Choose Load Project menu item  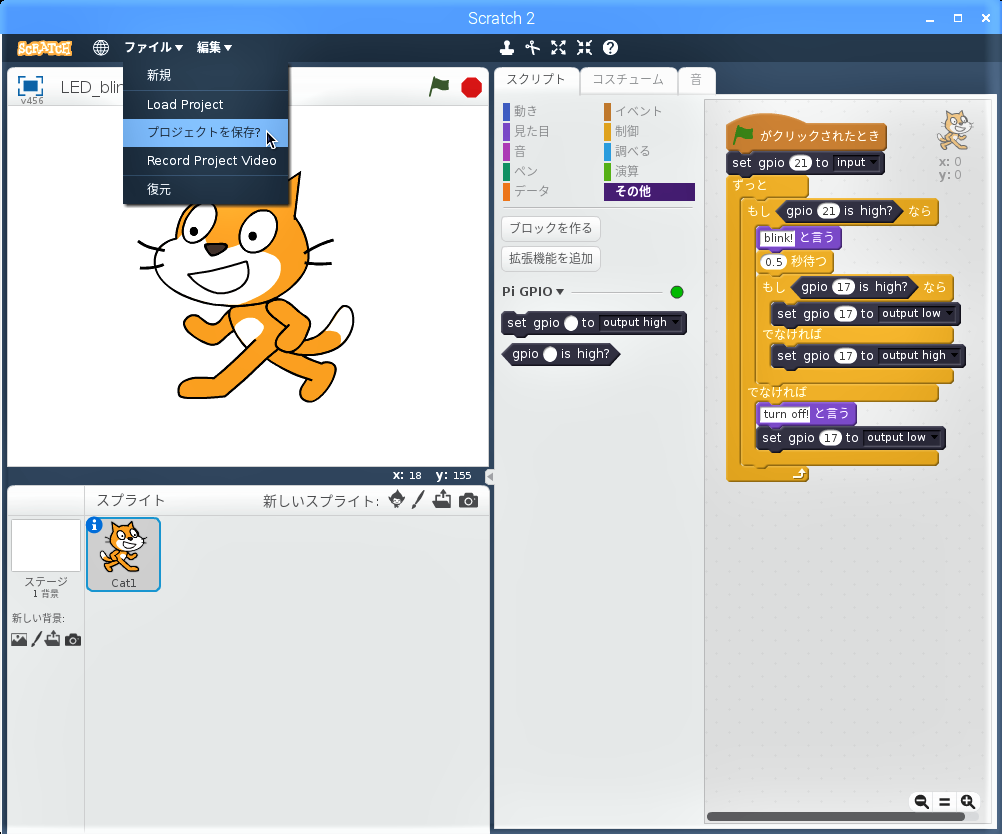coord(206,105)
